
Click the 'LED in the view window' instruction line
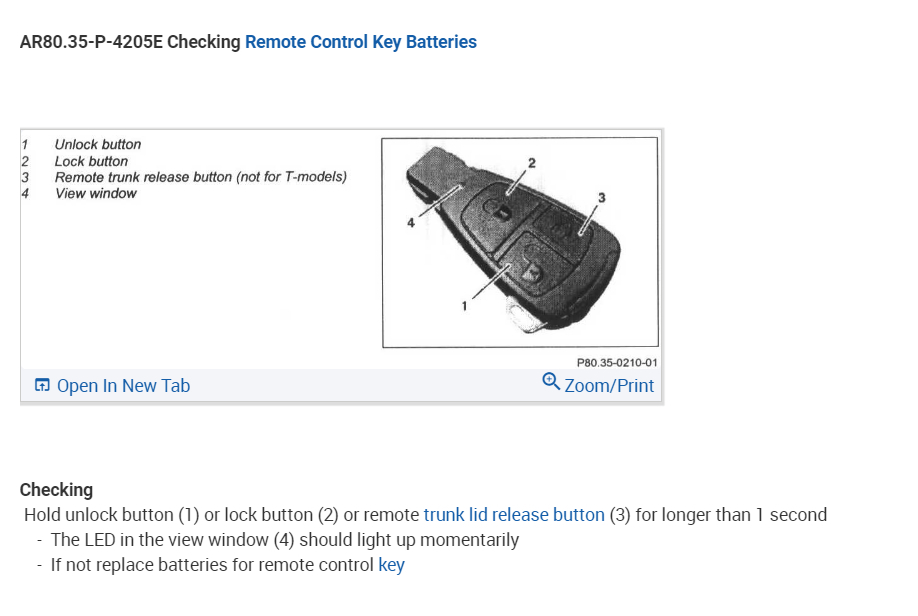(x=284, y=540)
